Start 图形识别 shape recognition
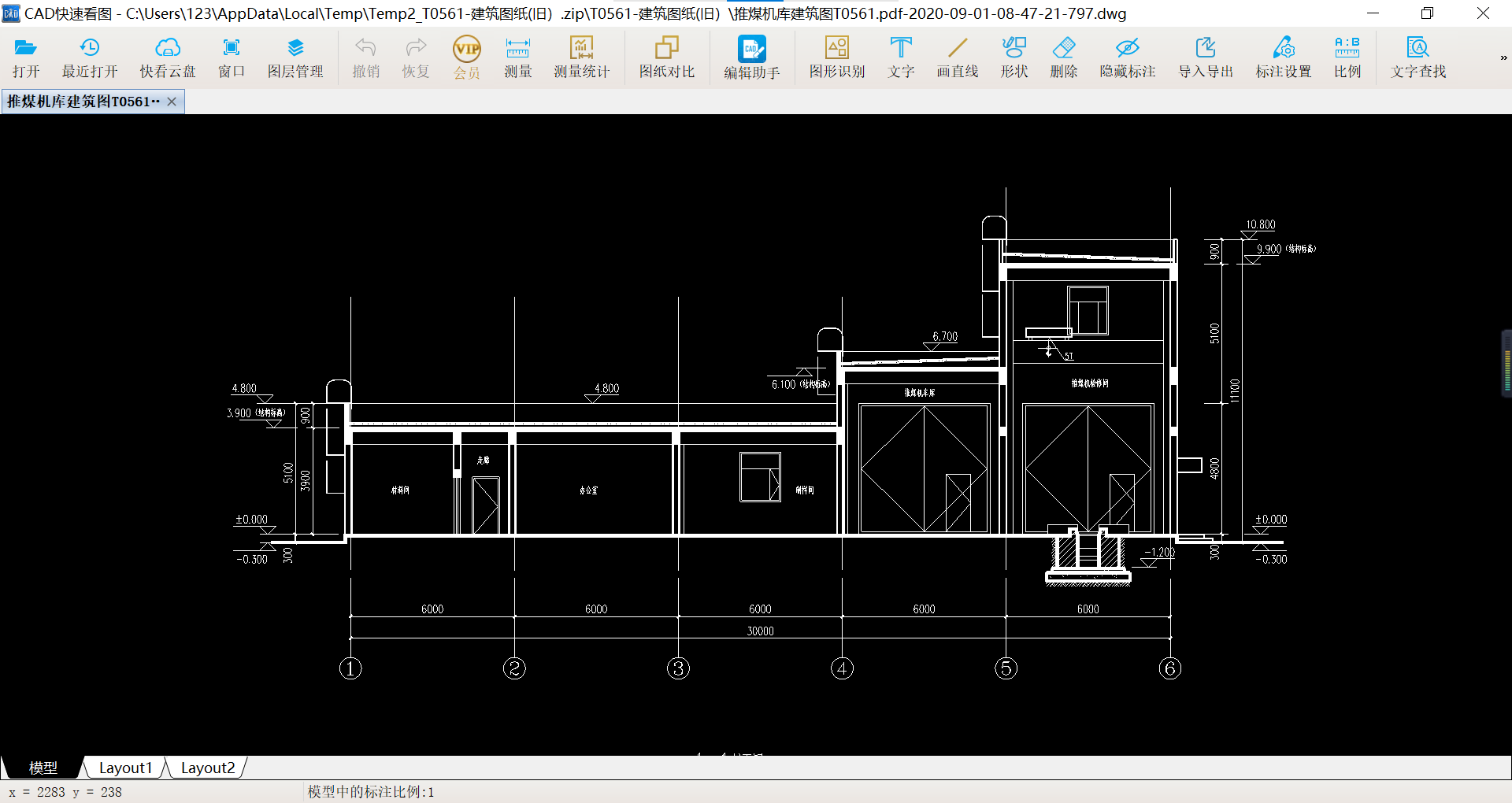This screenshot has height=803, width=1512. (837, 57)
